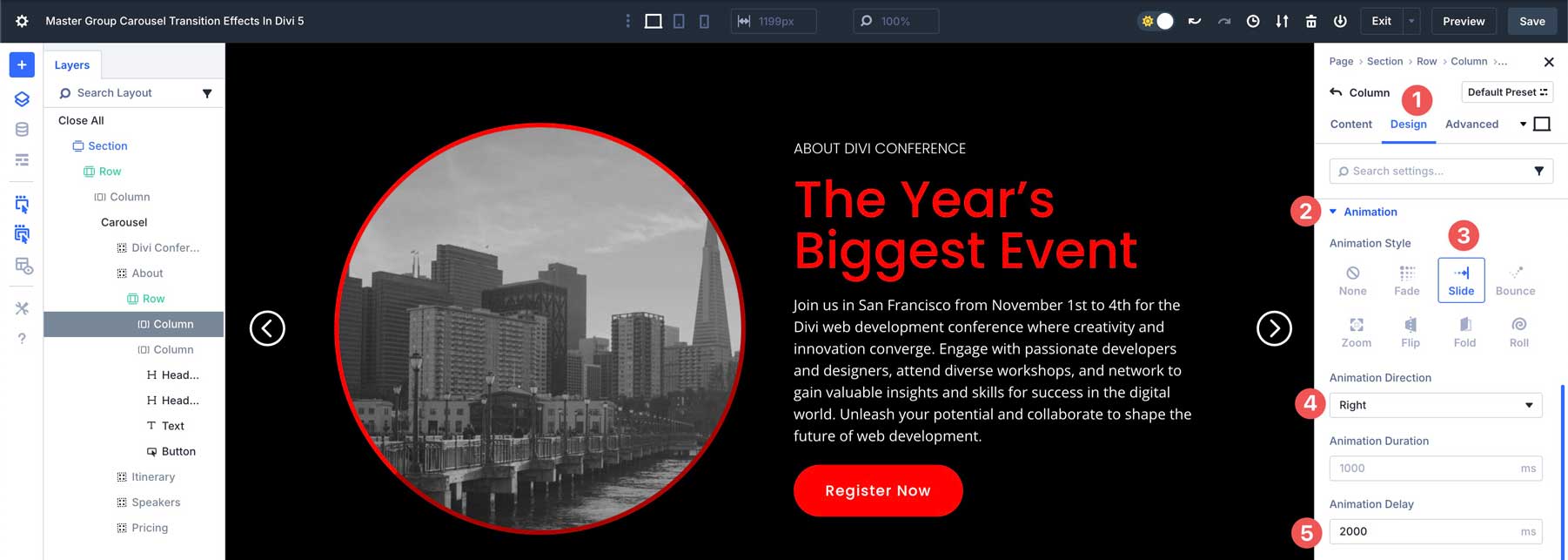Viewport: 1568px width, 560px height.
Task: Open the database icon in left sidebar
Action: click(x=22, y=129)
